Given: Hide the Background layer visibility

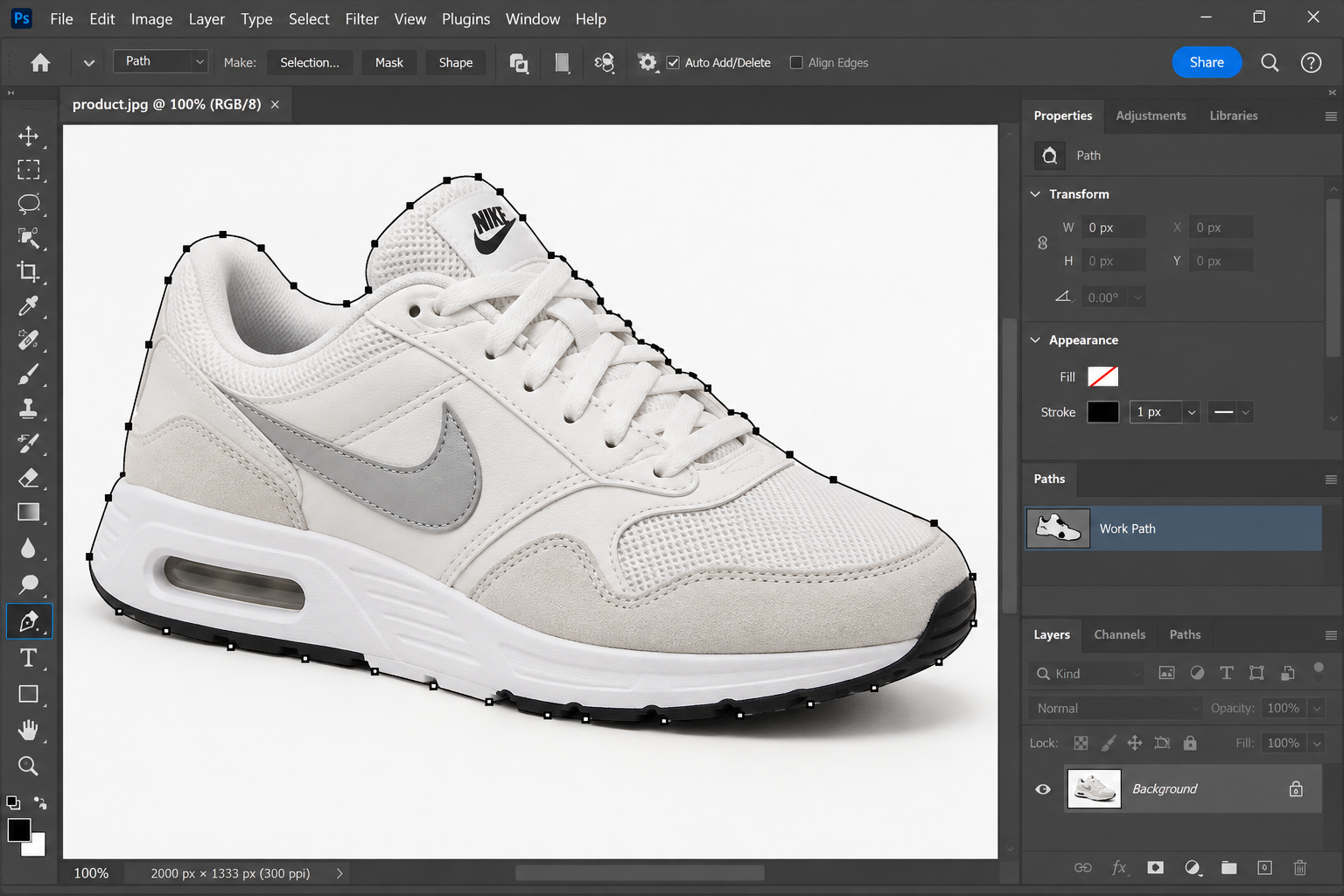Looking at the screenshot, I should coord(1043,789).
